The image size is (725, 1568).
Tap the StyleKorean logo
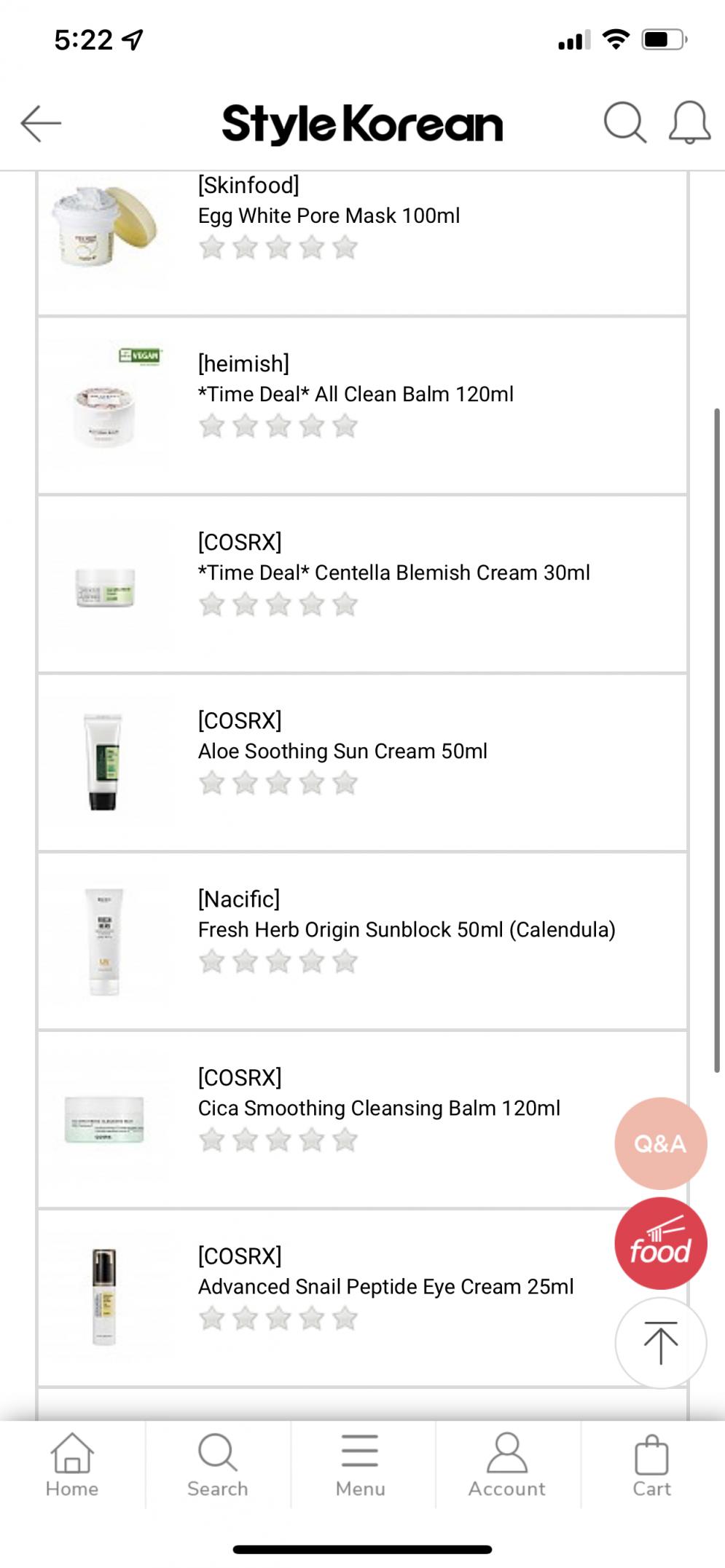362,124
